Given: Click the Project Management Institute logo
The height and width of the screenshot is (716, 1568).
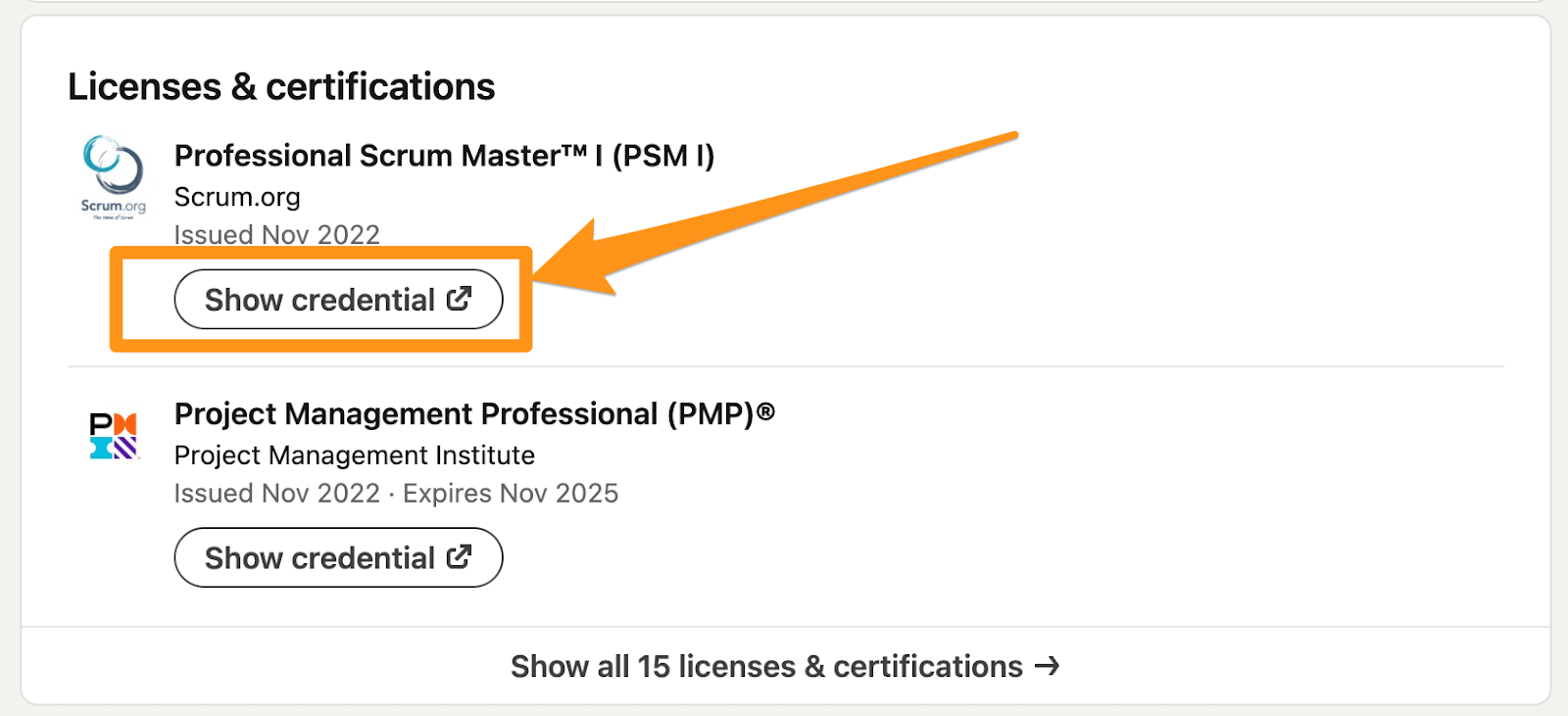Looking at the screenshot, I should click(114, 436).
